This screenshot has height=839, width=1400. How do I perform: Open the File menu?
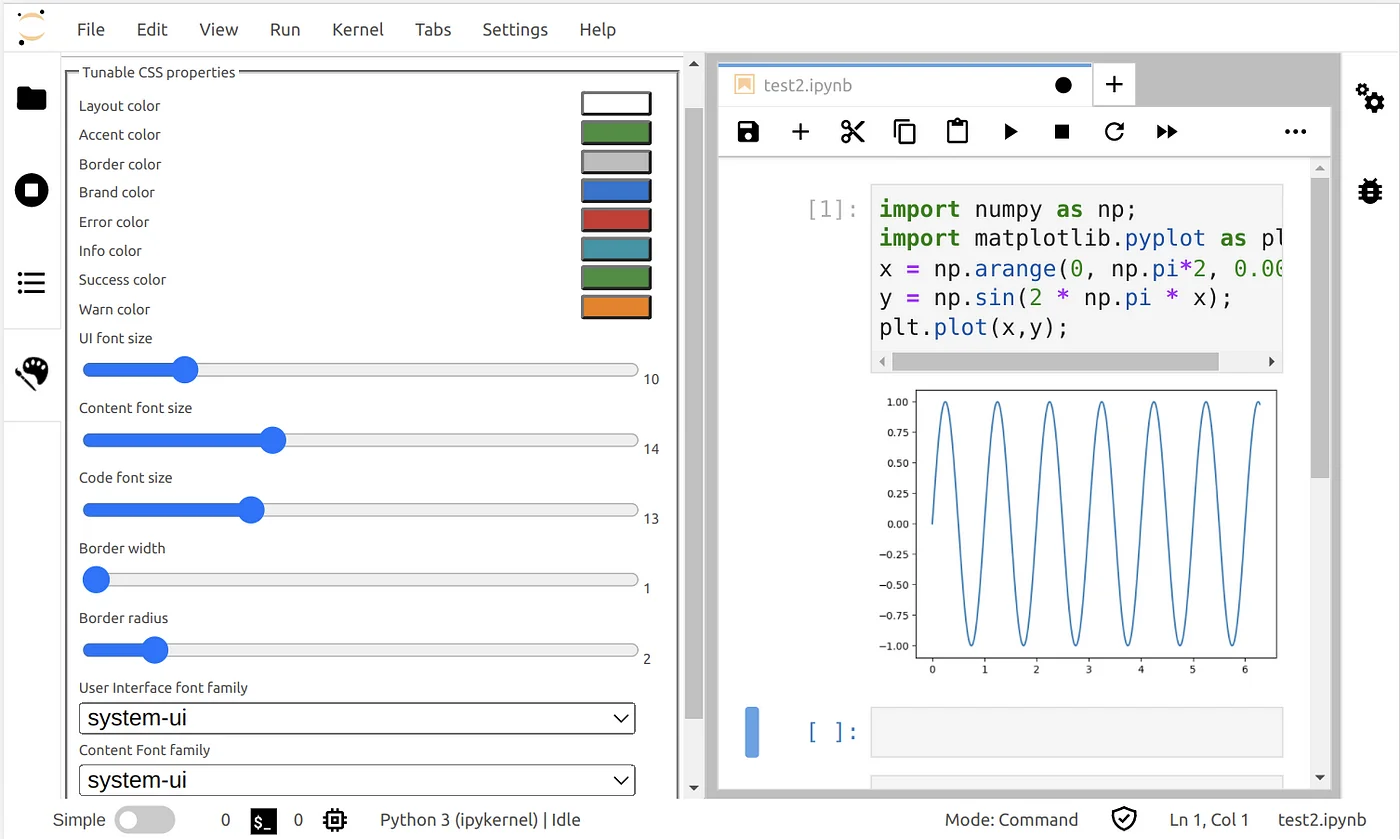point(91,29)
